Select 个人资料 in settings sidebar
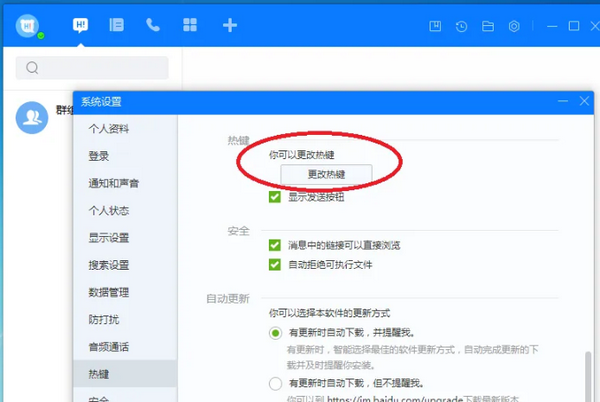The height and width of the screenshot is (402, 600). click(109, 129)
